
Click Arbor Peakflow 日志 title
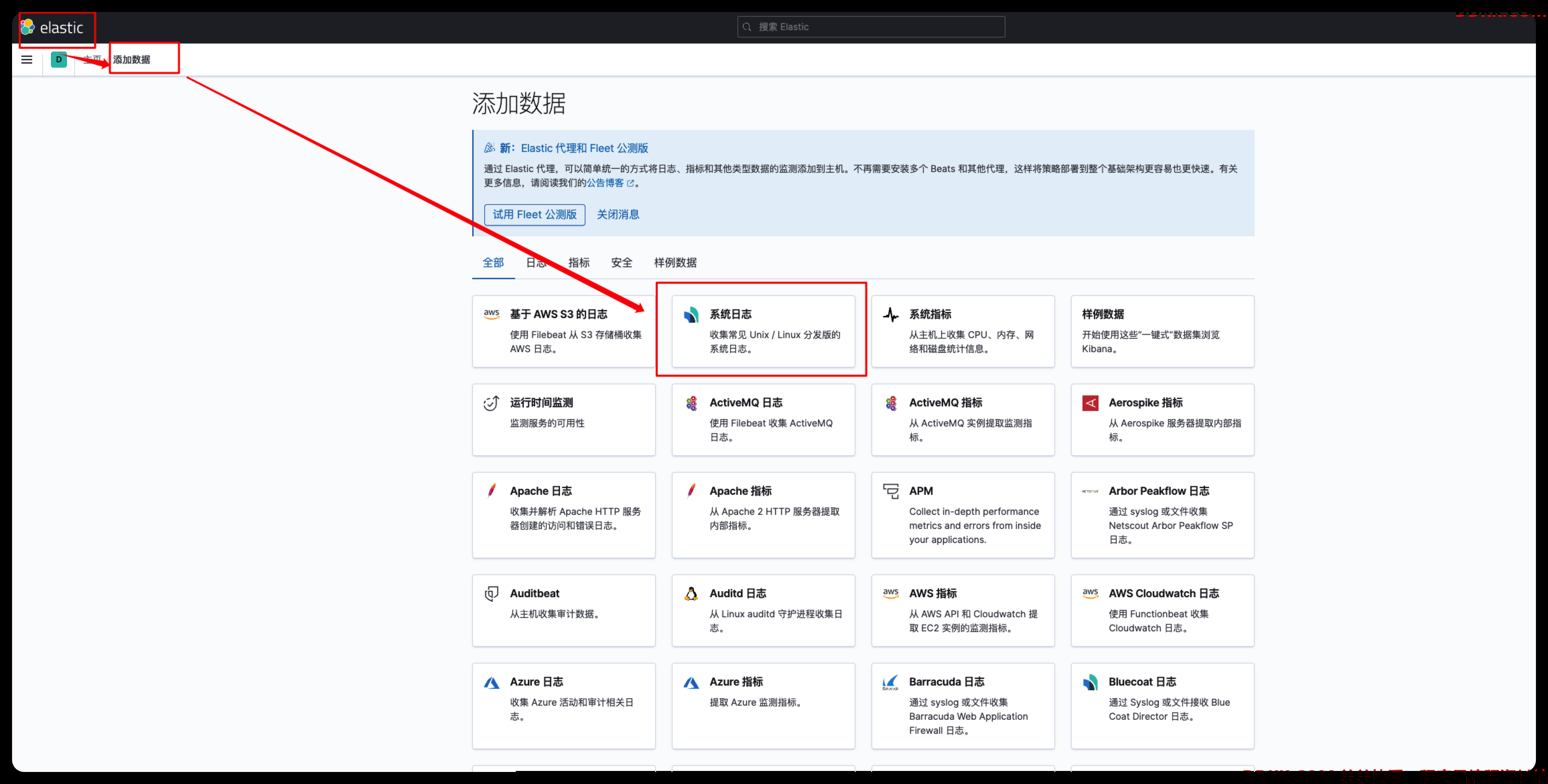1158,491
